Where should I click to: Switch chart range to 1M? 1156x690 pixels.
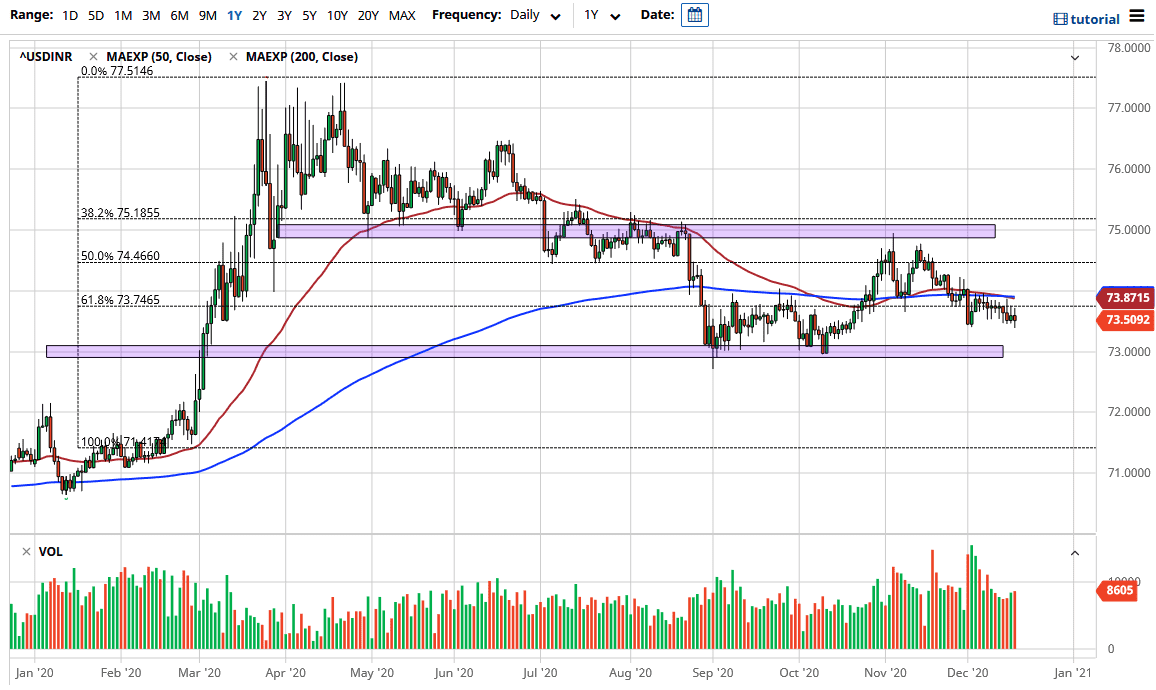(123, 15)
